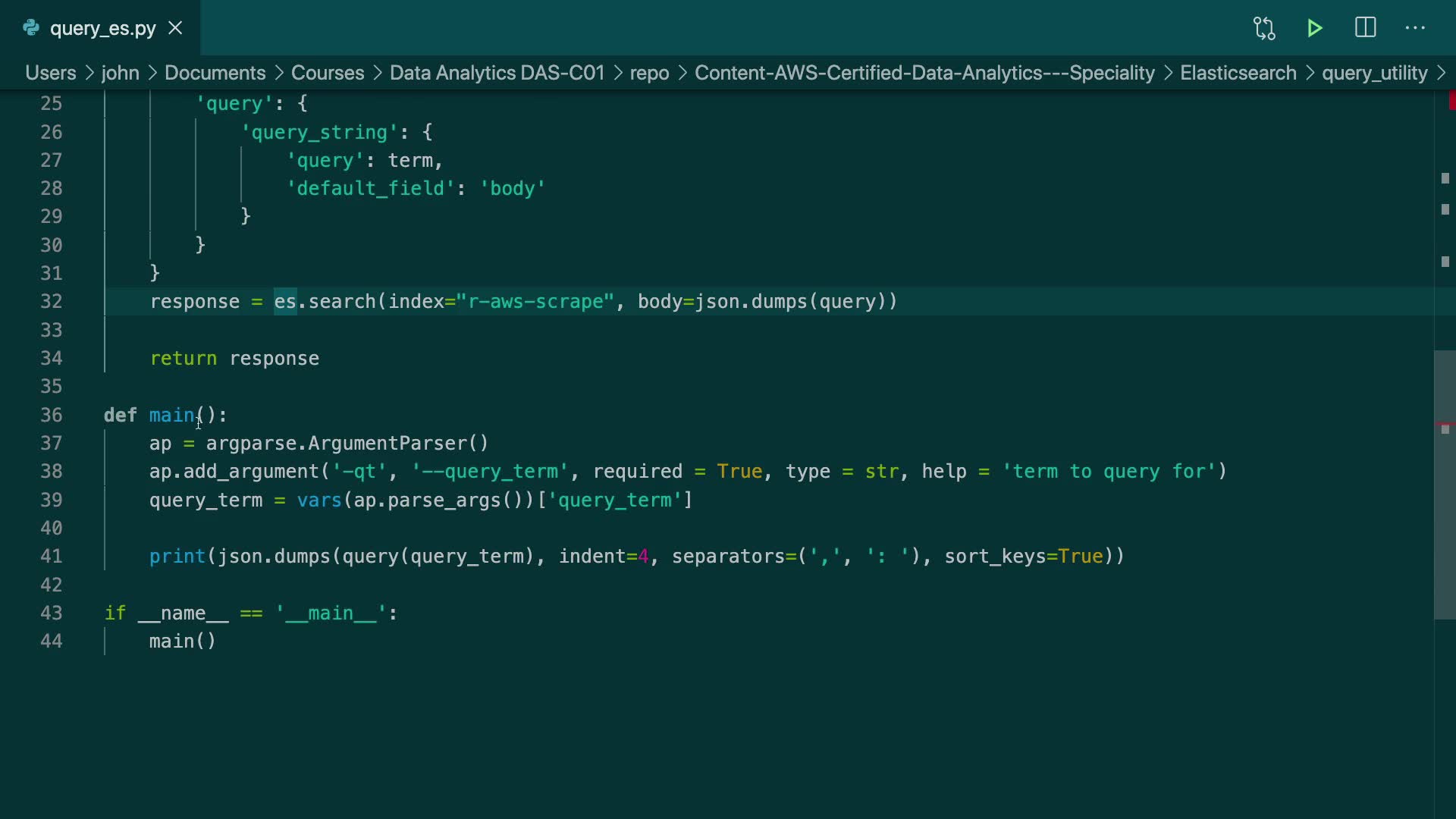1456x819 pixels.
Task: Split the editor to the right
Action: [x=1365, y=28]
